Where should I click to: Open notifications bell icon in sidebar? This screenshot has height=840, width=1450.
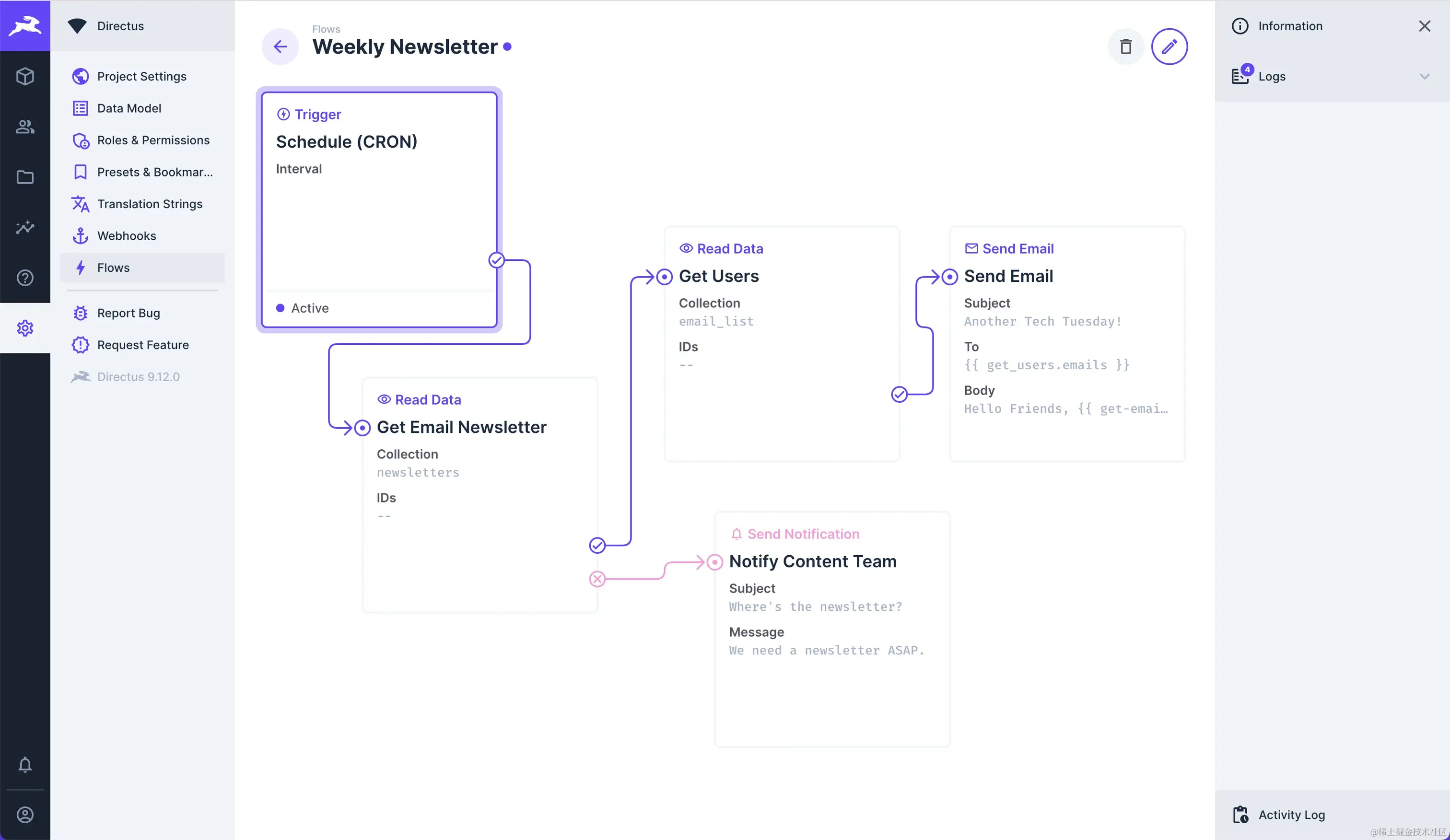25,764
